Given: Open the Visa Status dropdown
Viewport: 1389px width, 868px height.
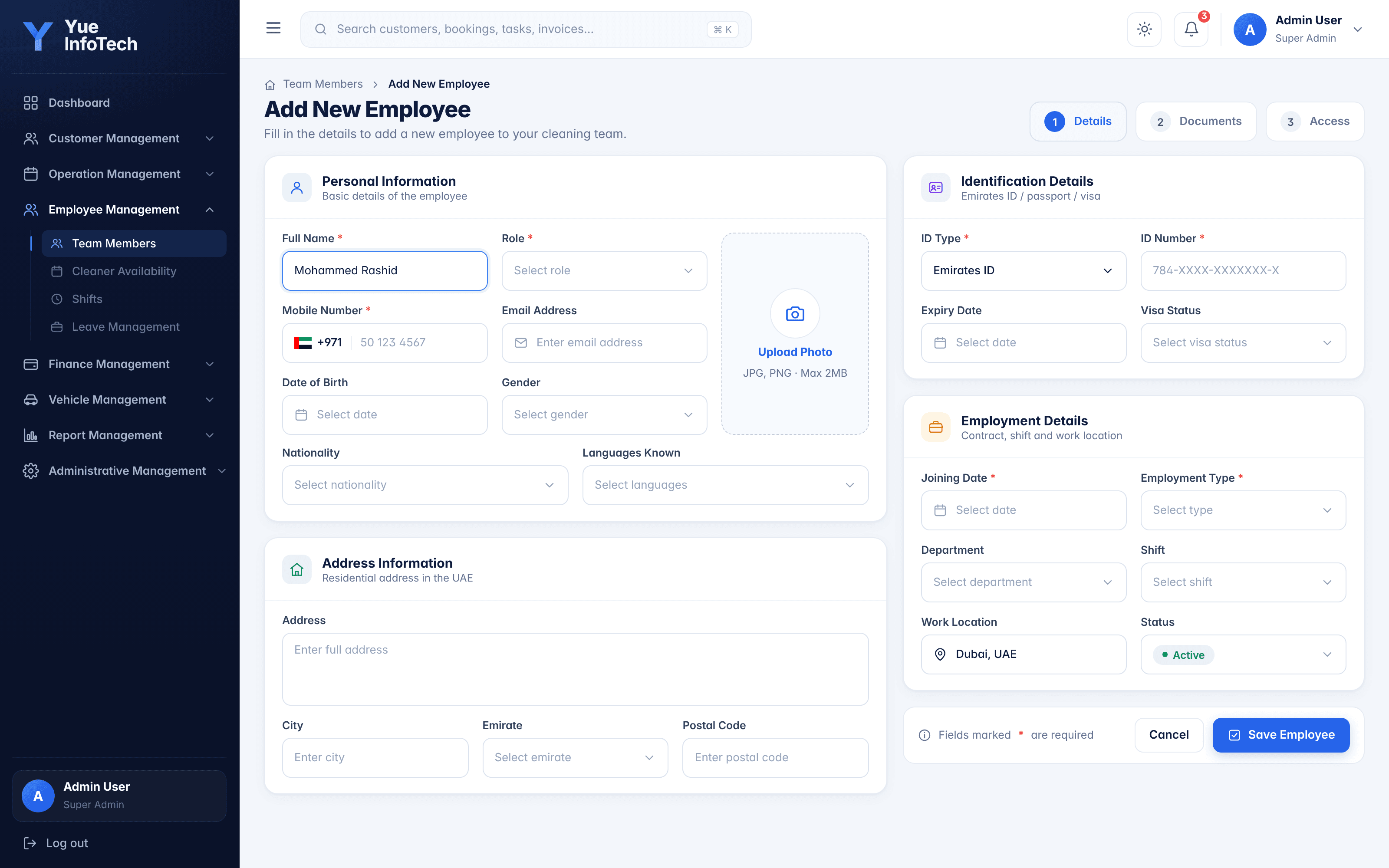Looking at the screenshot, I should [1243, 343].
